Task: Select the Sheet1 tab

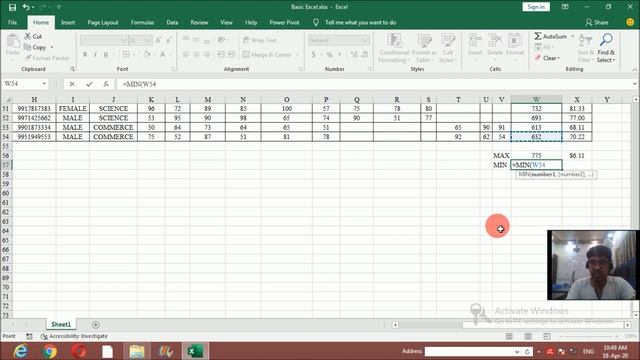Action: point(61,324)
